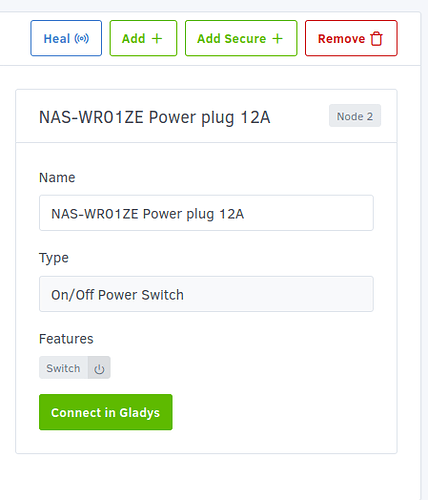428x500 pixels.
Task: Click the Add node button
Action: pos(143,38)
